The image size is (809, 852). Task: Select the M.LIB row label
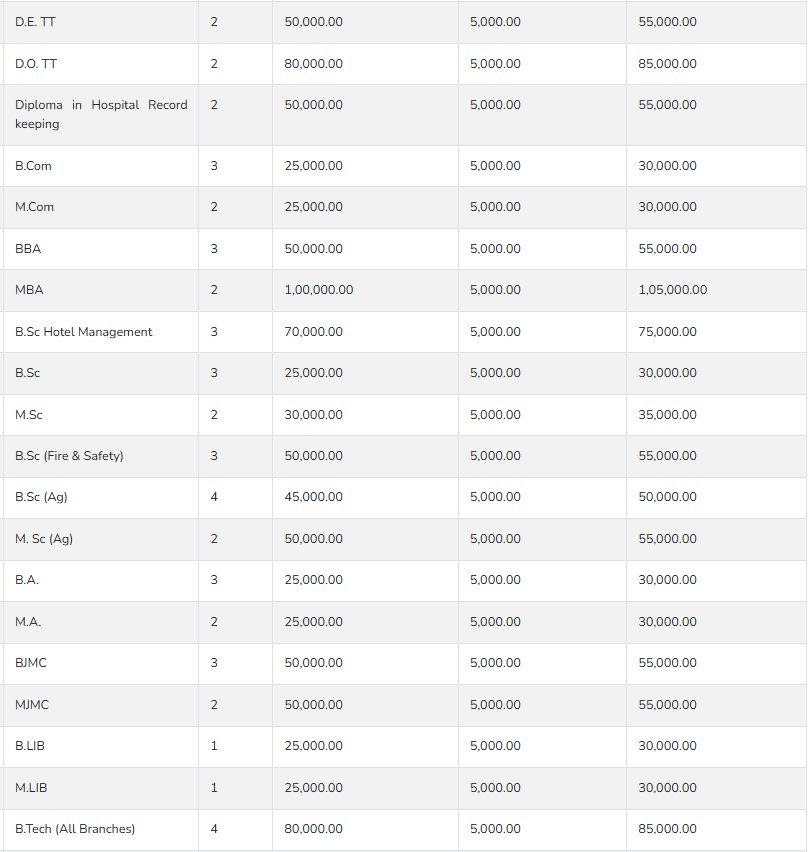point(31,788)
